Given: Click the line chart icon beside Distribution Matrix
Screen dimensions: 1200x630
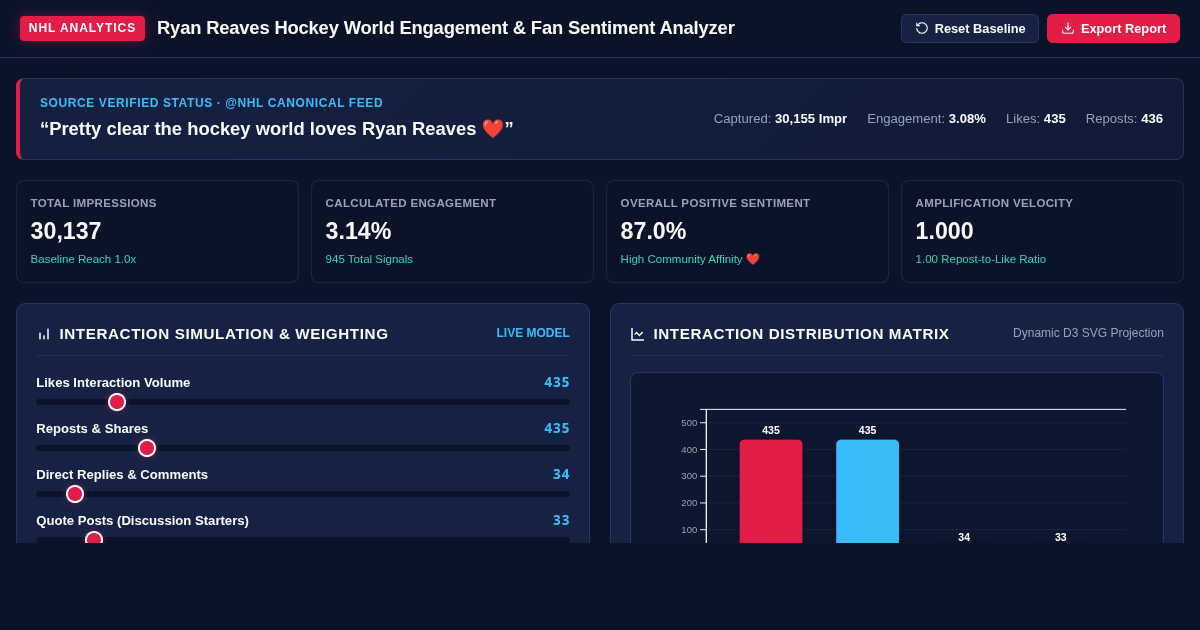Looking at the screenshot, I should [x=638, y=334].
